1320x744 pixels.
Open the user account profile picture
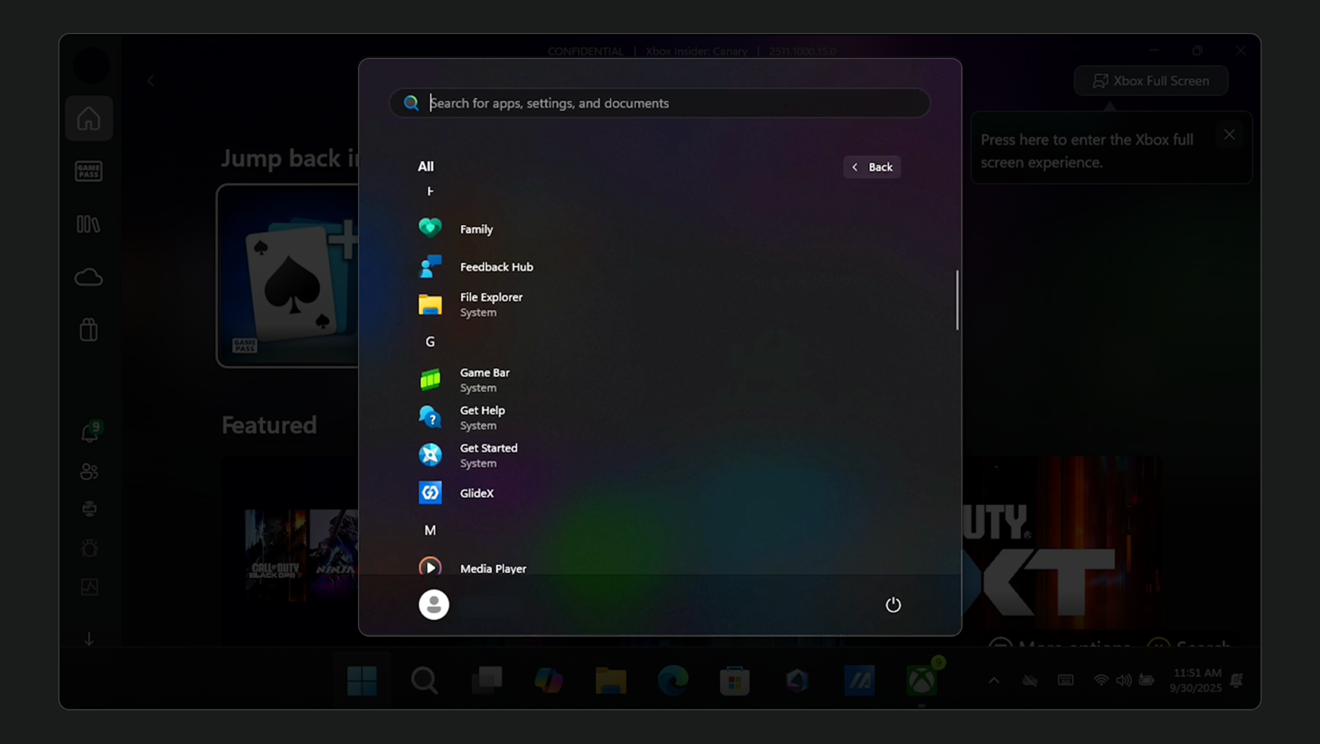pyautogui.click(x=434, y=604)
